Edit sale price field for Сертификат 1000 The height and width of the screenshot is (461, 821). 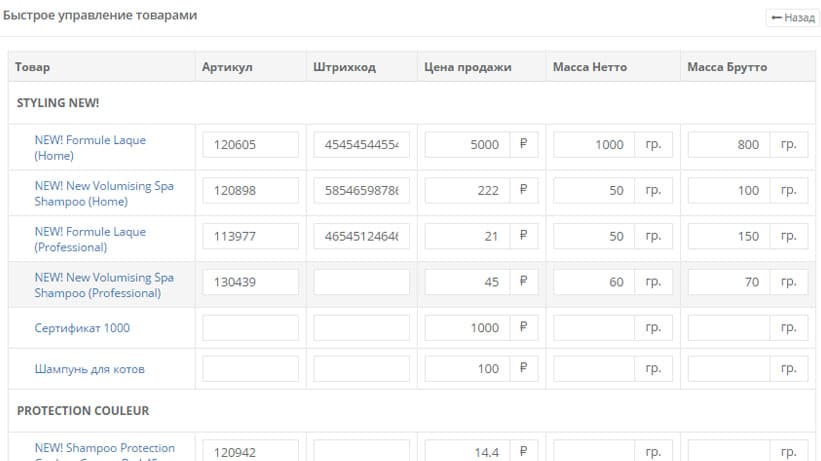[x=467, y=327]
